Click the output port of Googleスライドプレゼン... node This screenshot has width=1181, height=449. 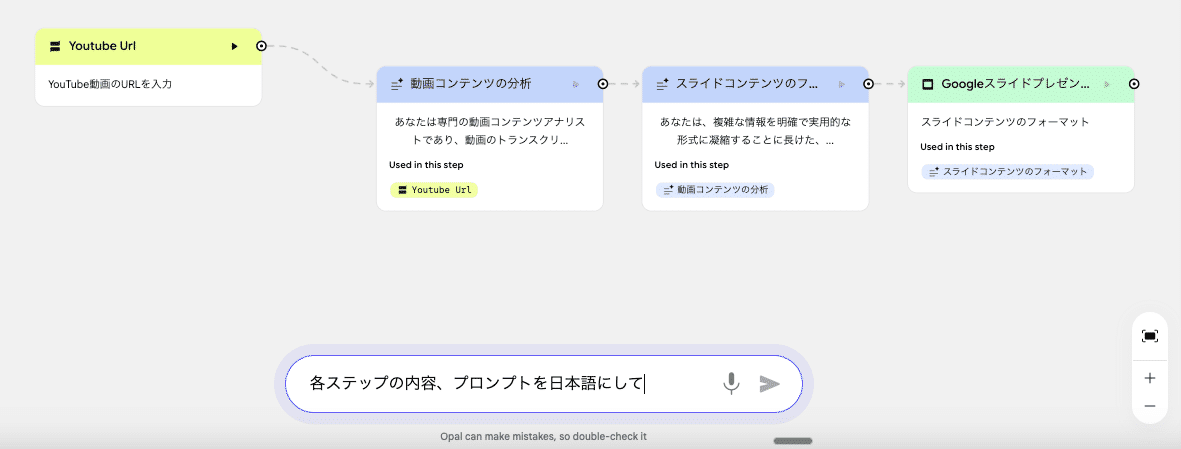[x=1134, y=85]
